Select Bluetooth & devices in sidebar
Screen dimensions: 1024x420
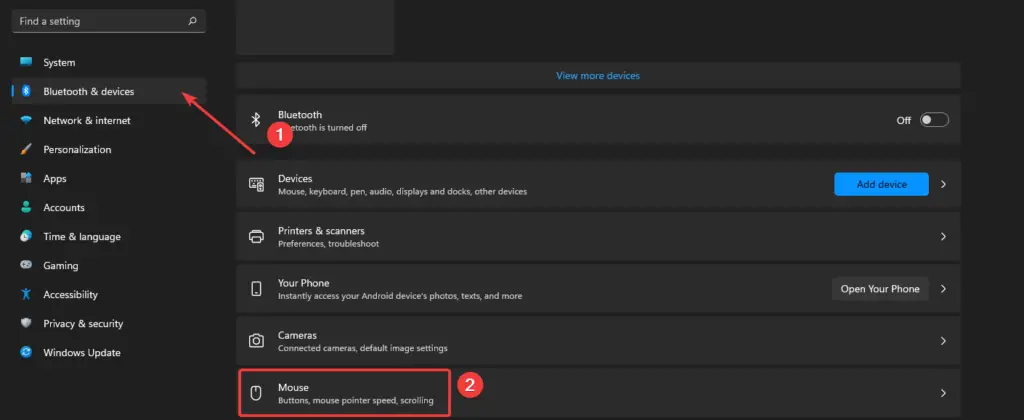(109, 91)
